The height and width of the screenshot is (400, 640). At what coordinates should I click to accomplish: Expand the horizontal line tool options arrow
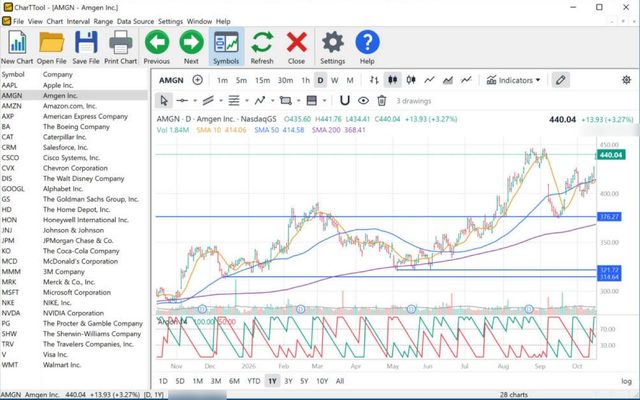coord(195,100)
